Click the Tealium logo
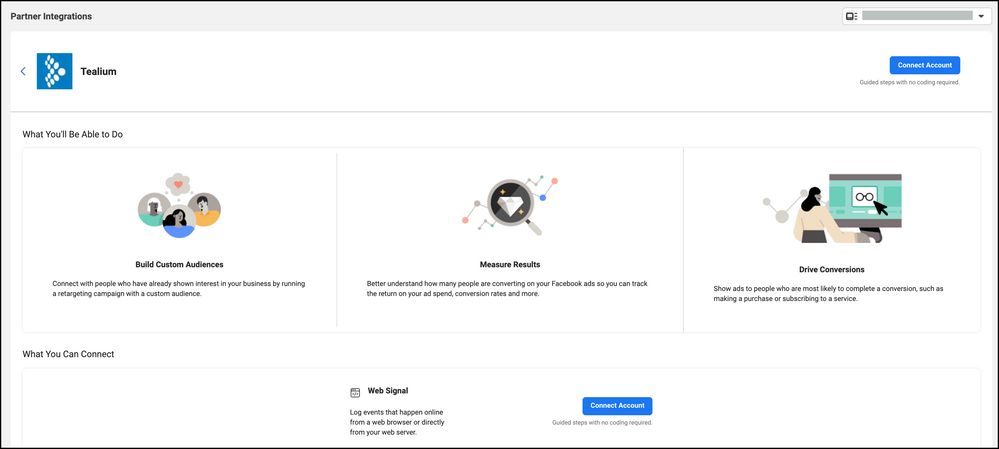Screen dimensions: 999x449 [x=54, y=71]
